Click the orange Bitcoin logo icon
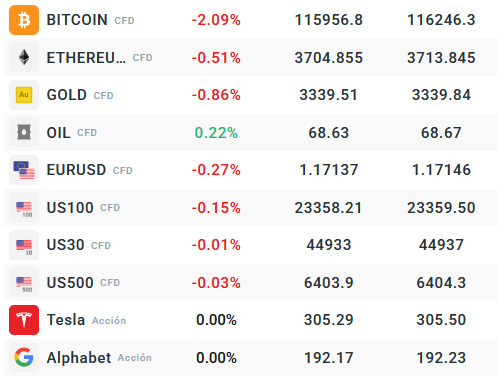 point(24,20)
